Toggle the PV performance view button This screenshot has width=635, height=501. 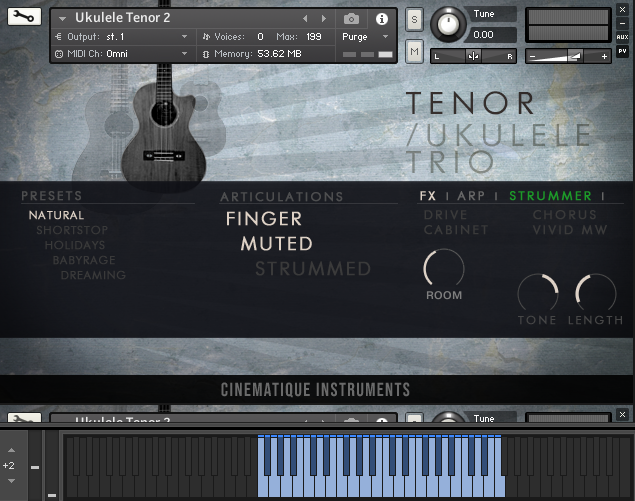pyautogui.click(x=622, y=51)
